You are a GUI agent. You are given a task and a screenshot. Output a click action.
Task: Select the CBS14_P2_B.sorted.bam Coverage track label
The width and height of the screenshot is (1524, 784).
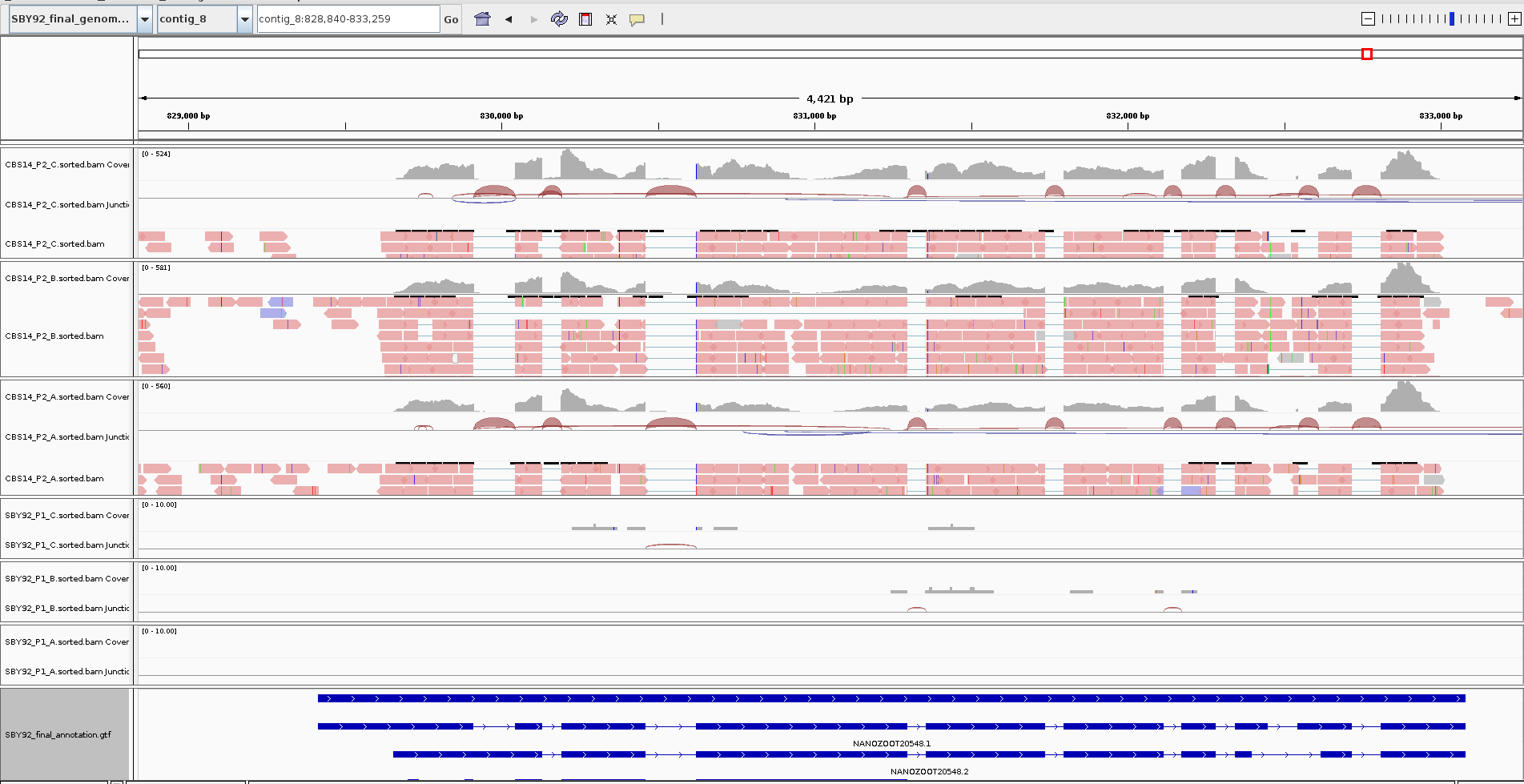(67, 279)
